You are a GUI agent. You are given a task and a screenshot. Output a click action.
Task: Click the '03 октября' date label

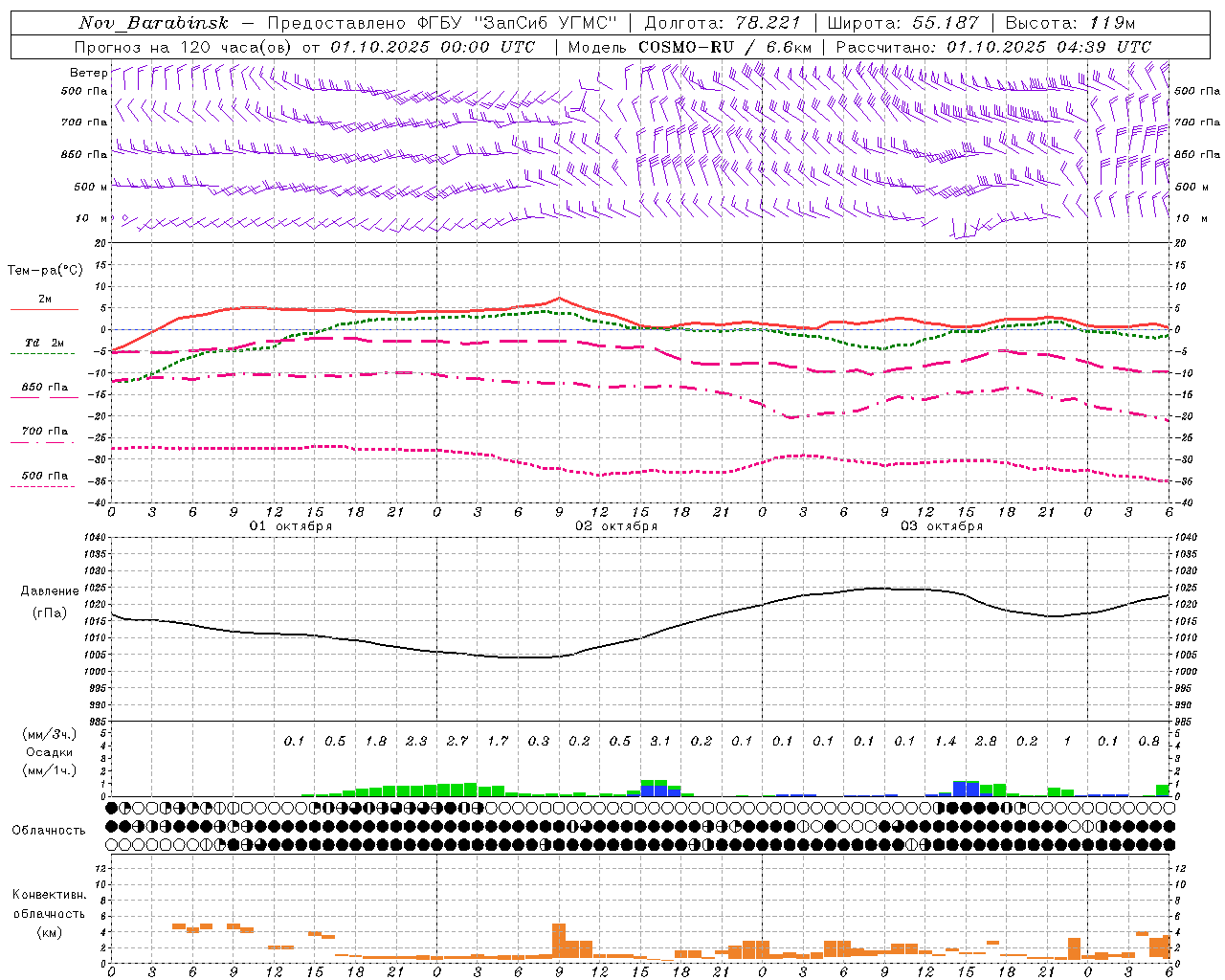point(942,526)
